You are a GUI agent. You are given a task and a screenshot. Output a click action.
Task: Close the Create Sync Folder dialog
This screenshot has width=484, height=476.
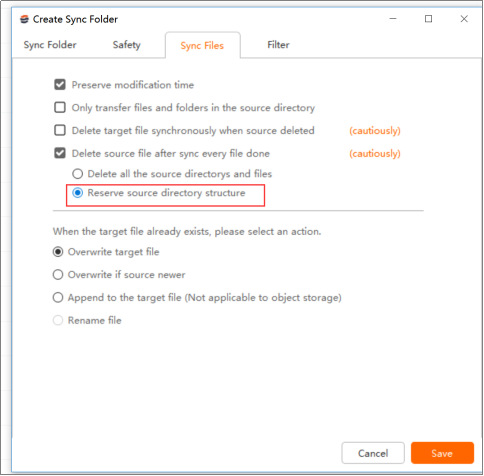(464, 19)
